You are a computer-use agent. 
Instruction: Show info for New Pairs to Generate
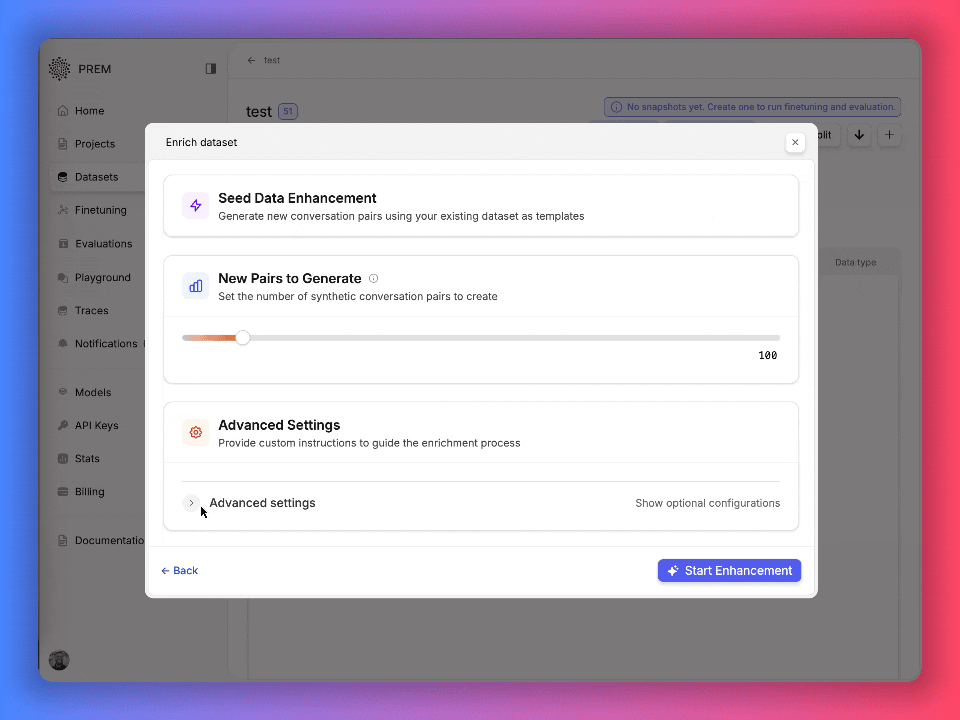[373, 279]
